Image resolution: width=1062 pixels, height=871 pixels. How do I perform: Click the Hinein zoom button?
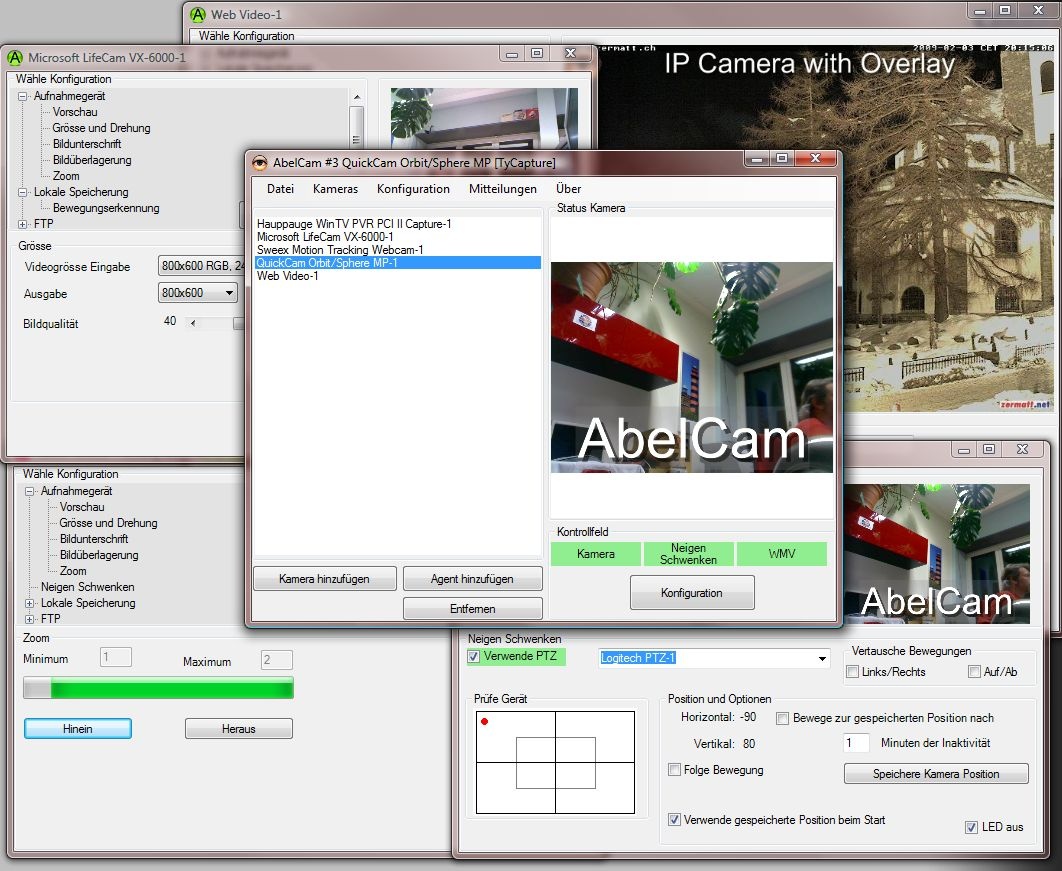[78, 729]
